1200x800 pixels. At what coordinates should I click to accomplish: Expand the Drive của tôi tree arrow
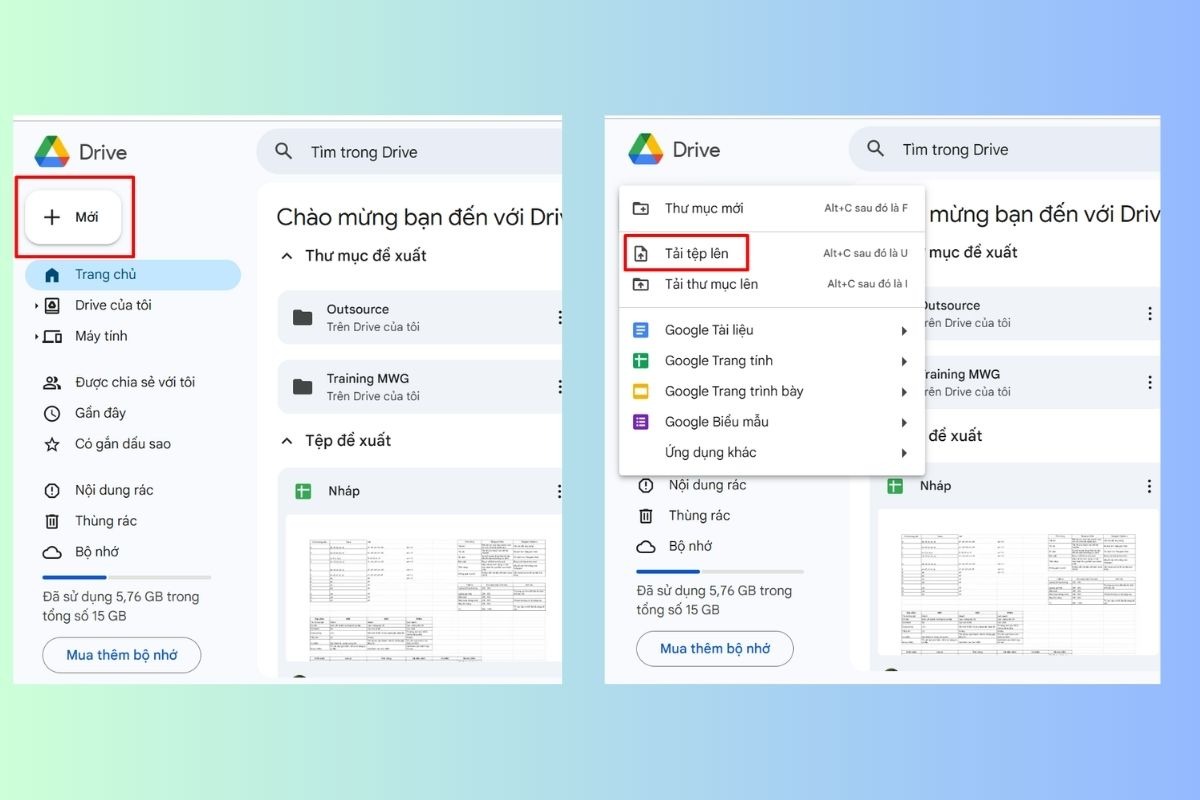pyautogui.click(x=36, y=306)
